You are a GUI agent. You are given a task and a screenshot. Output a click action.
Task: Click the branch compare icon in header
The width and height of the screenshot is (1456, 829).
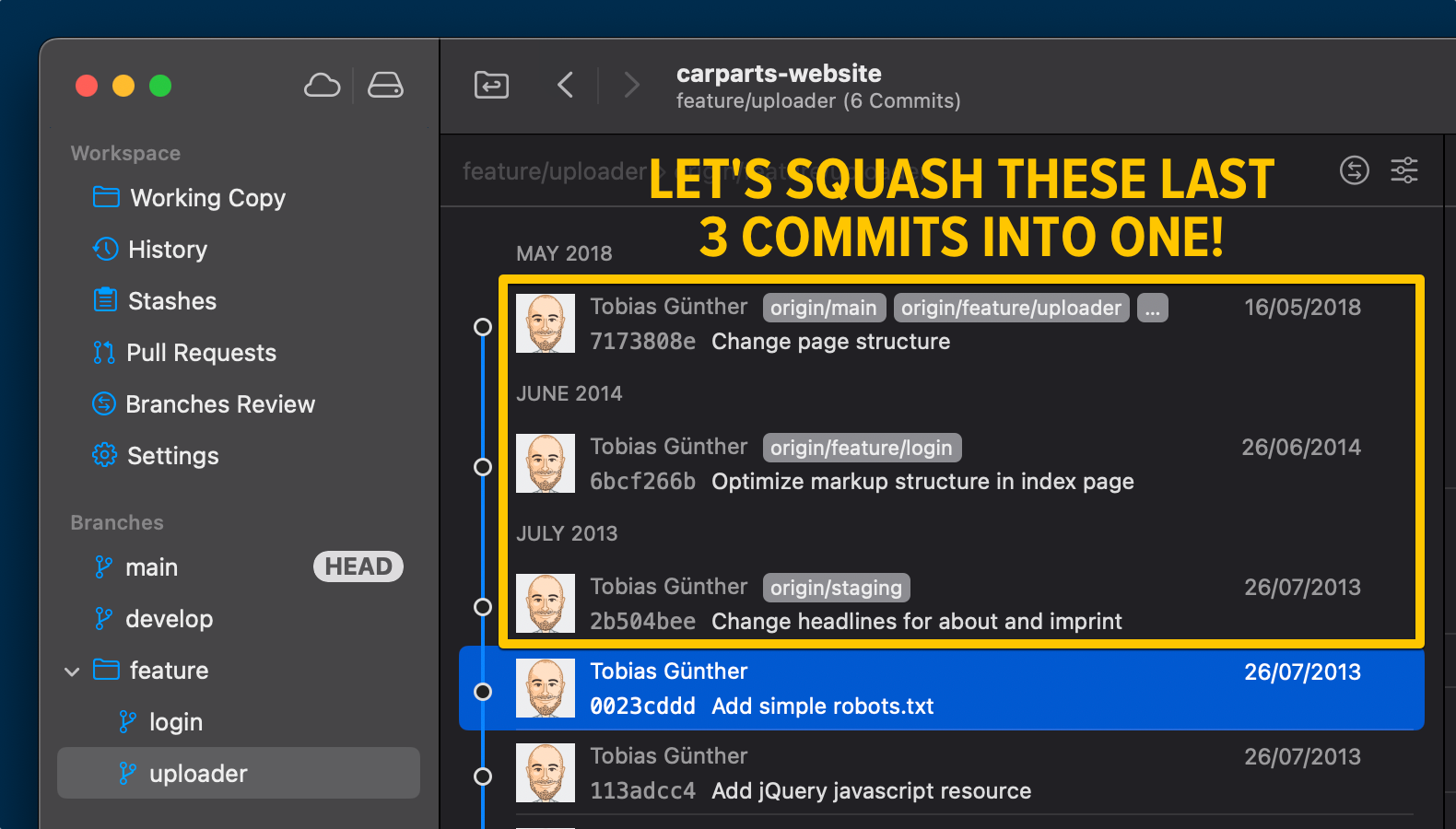click(1354, 170)
